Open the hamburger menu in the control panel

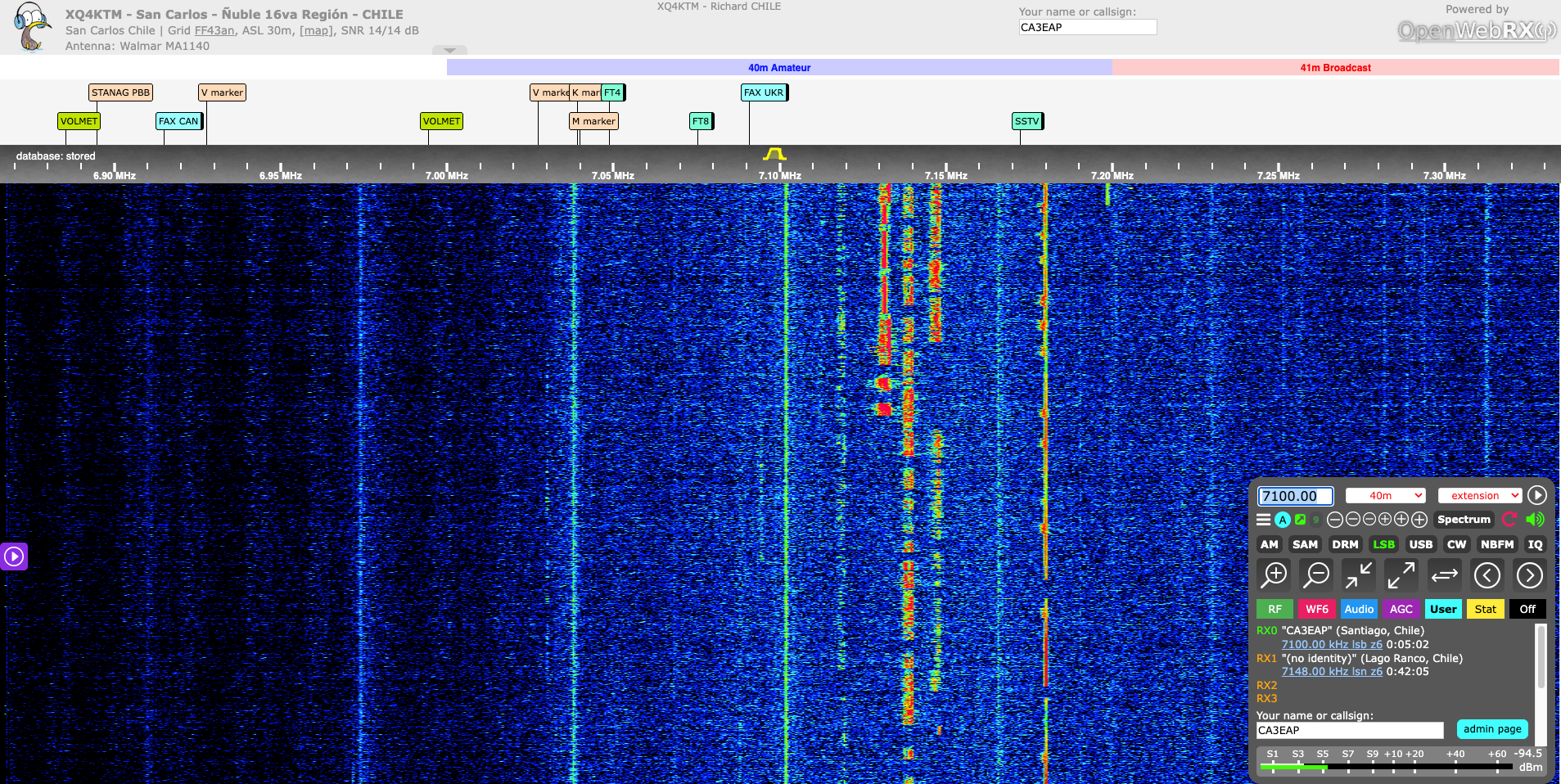click(1264, 520)
